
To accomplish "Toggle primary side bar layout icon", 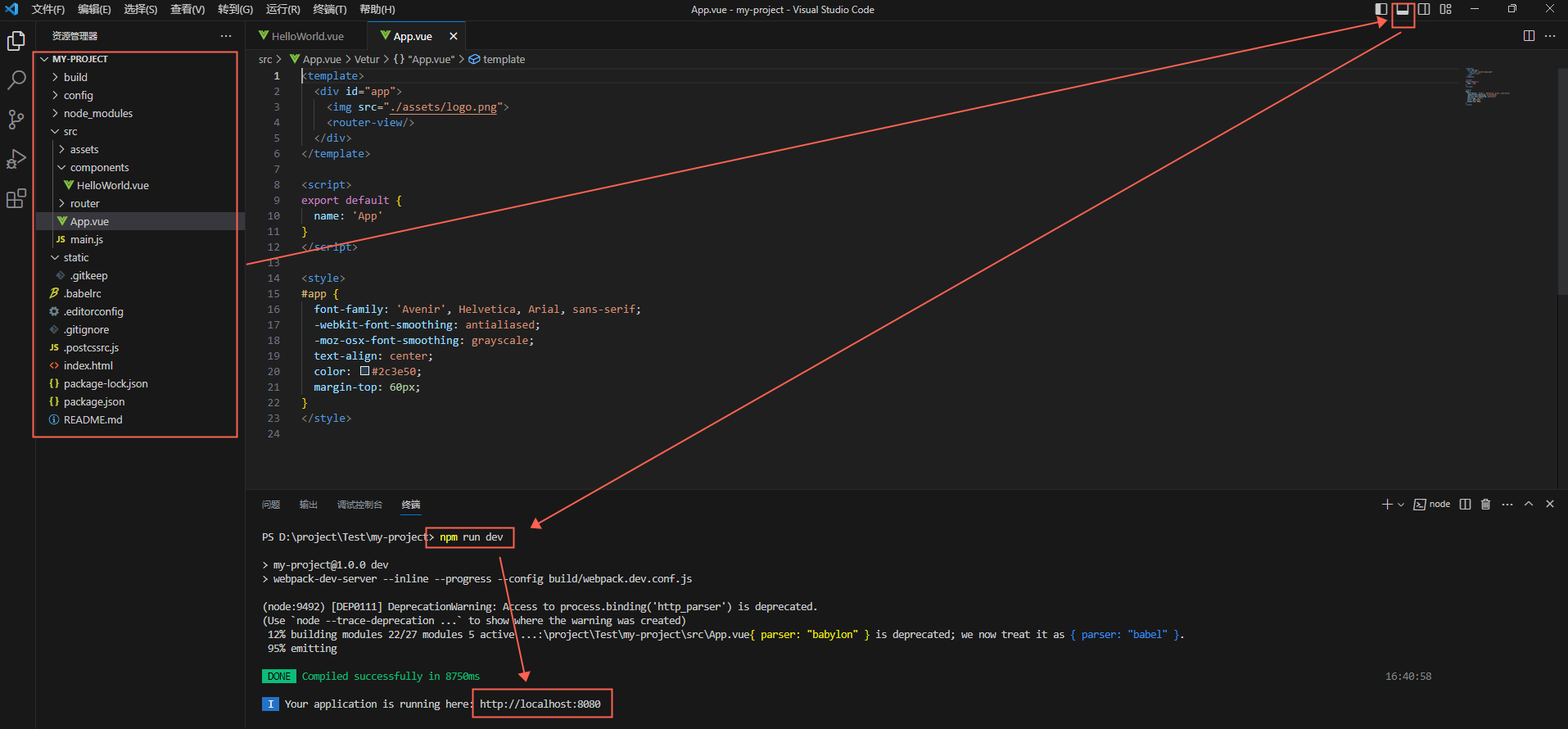I will (1381, 9).
